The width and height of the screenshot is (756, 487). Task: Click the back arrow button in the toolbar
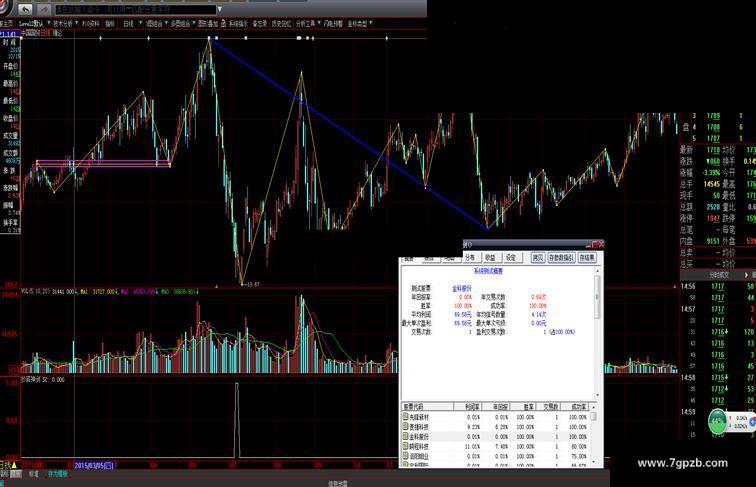(x=25, y=9)
